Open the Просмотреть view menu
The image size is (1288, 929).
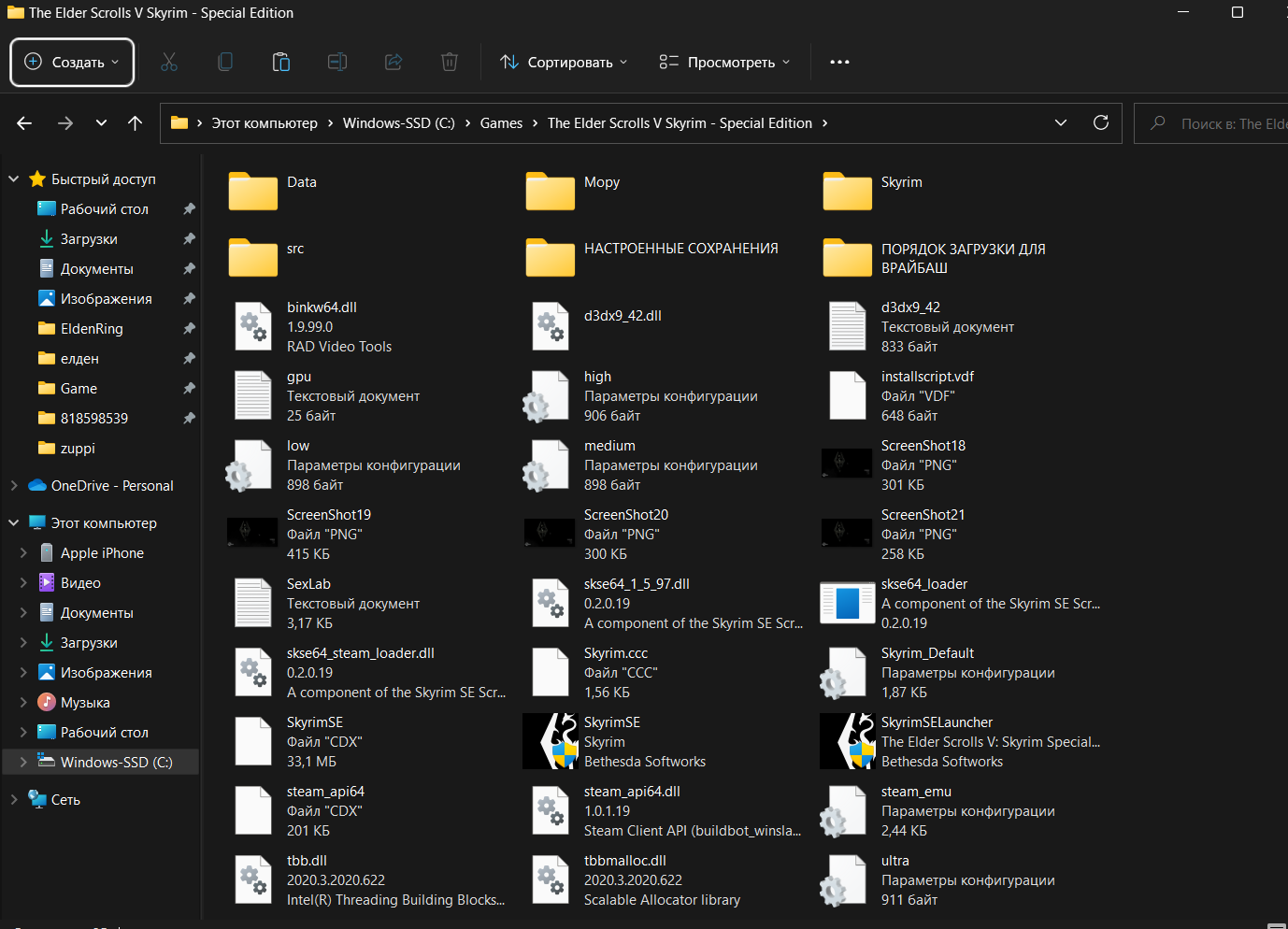coord(724,63)
